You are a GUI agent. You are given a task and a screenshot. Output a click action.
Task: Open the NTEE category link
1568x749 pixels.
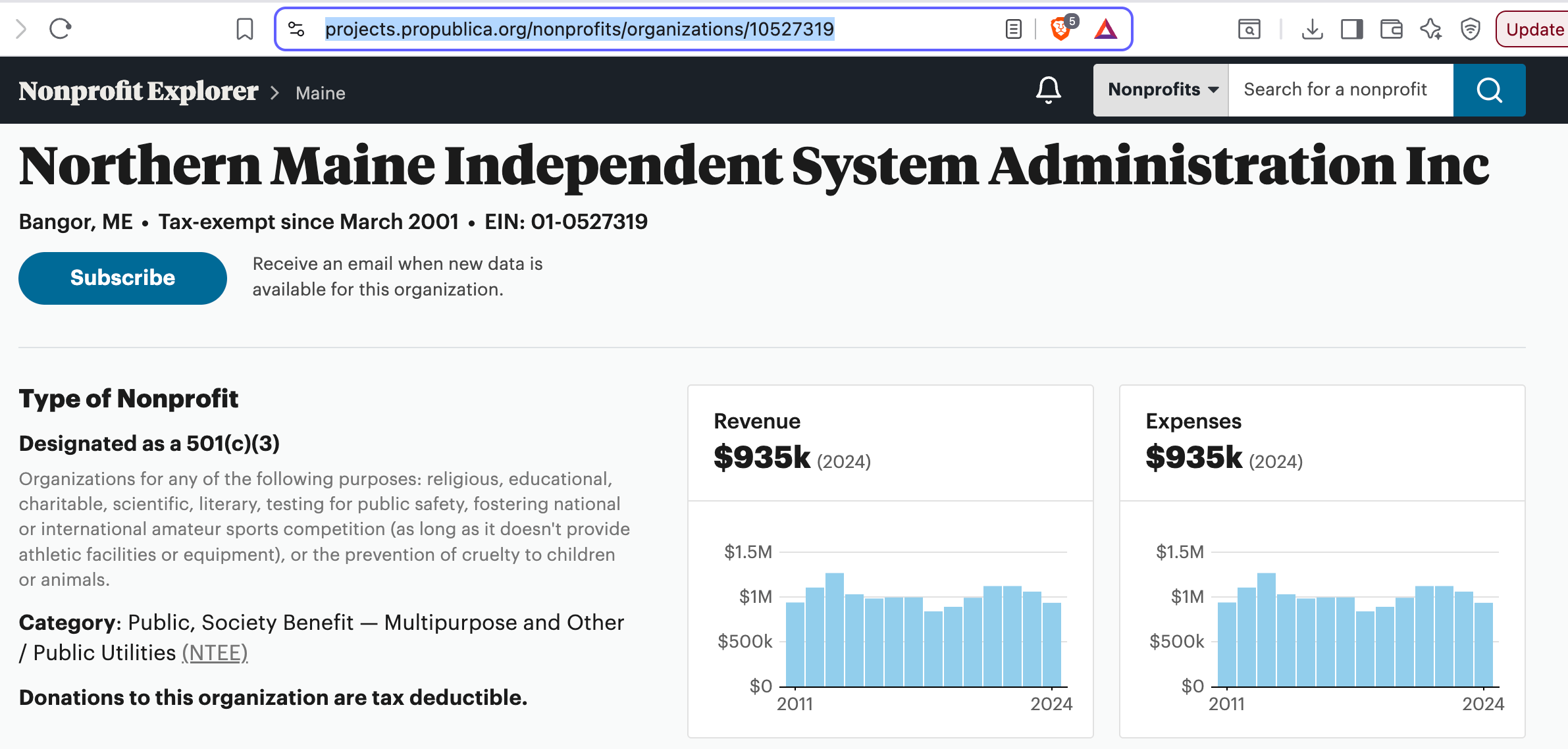[215, 653]
